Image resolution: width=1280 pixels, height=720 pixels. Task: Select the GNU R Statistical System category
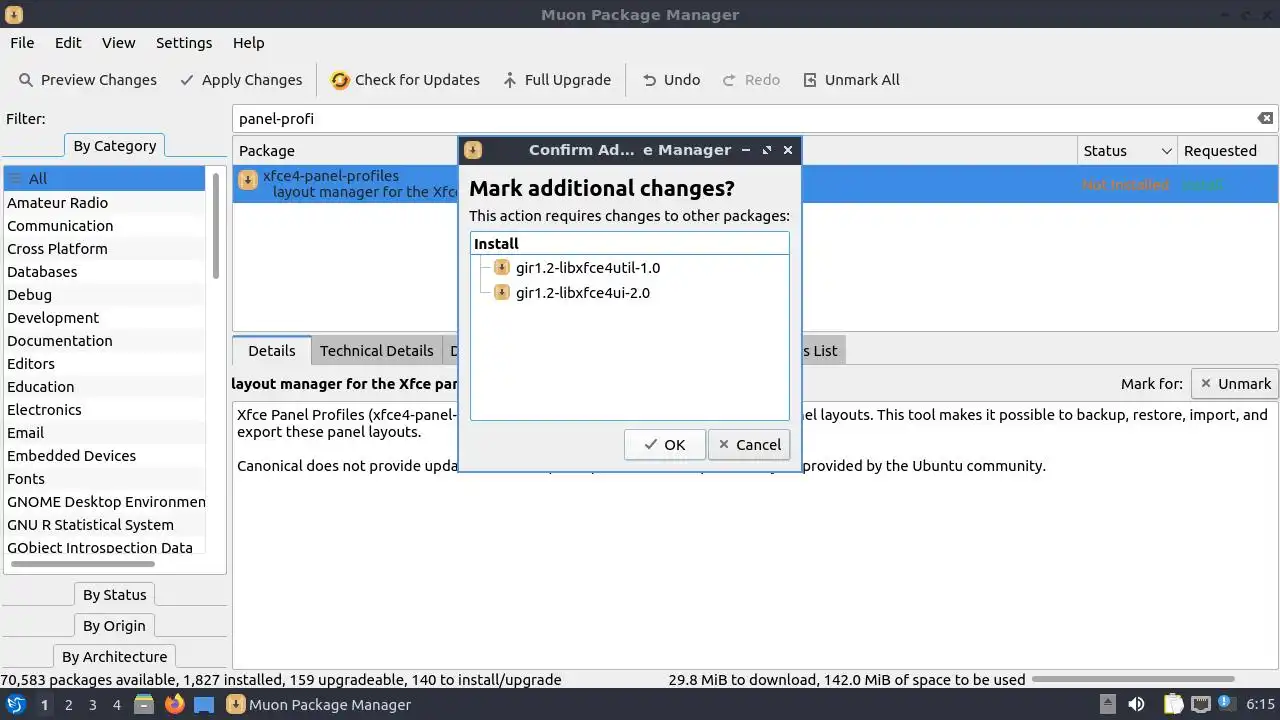coord(105,525)
